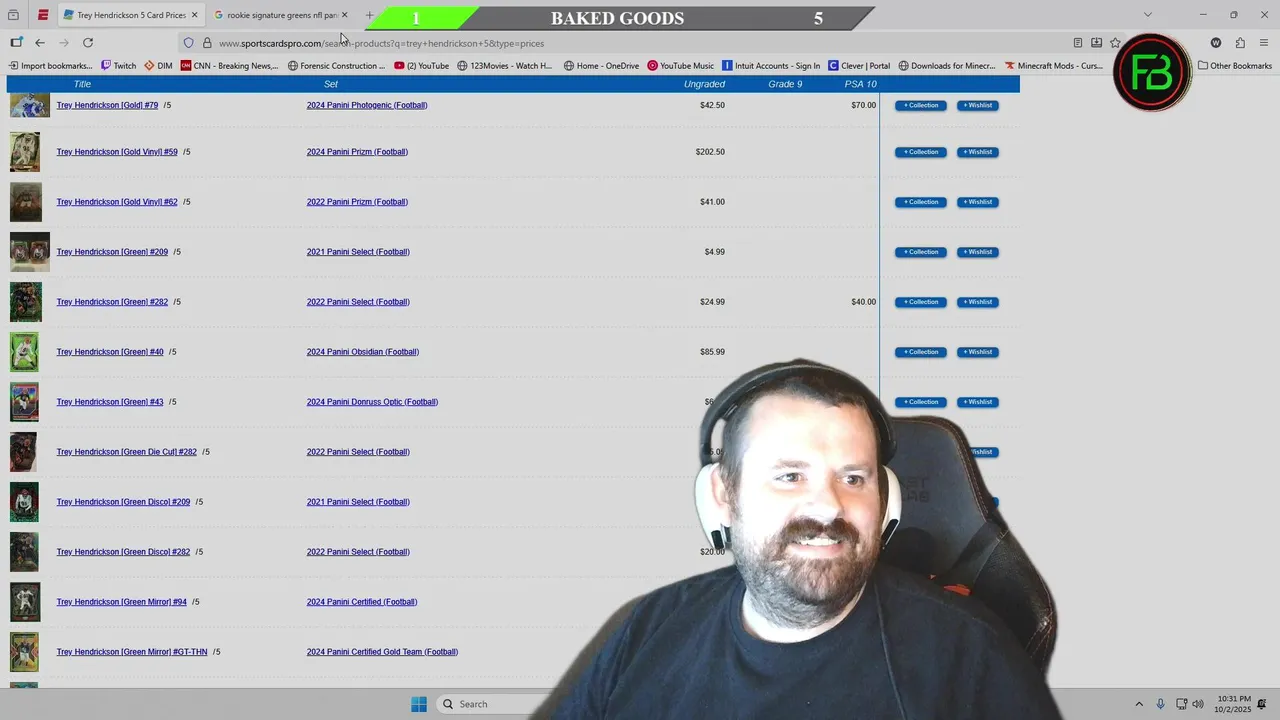Open Trey Hendrickson [Green] #209 card
Viewport: 1280px width, 720px height.
[x=112, y=252]
